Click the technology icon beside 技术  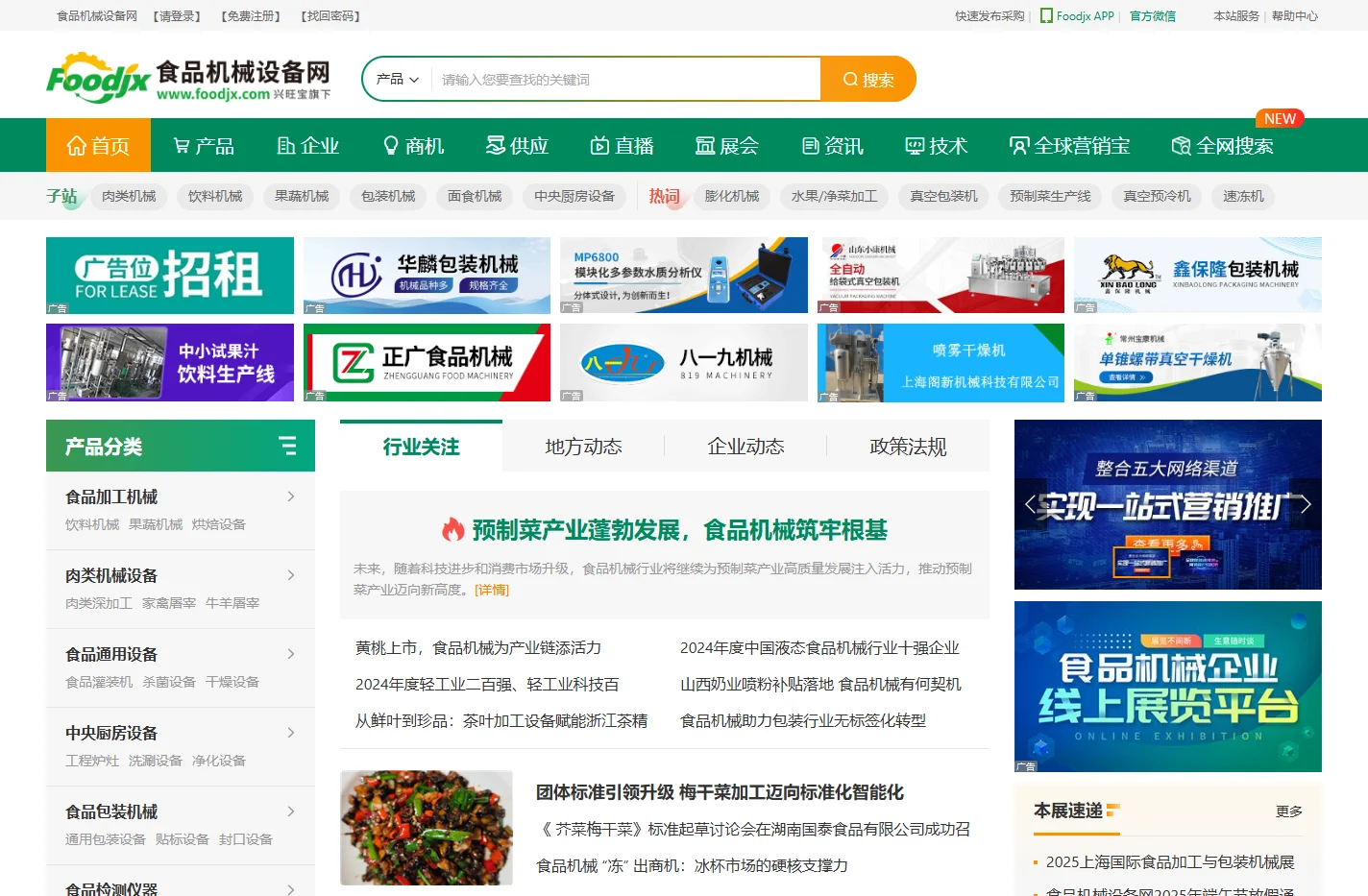point(915,146)
